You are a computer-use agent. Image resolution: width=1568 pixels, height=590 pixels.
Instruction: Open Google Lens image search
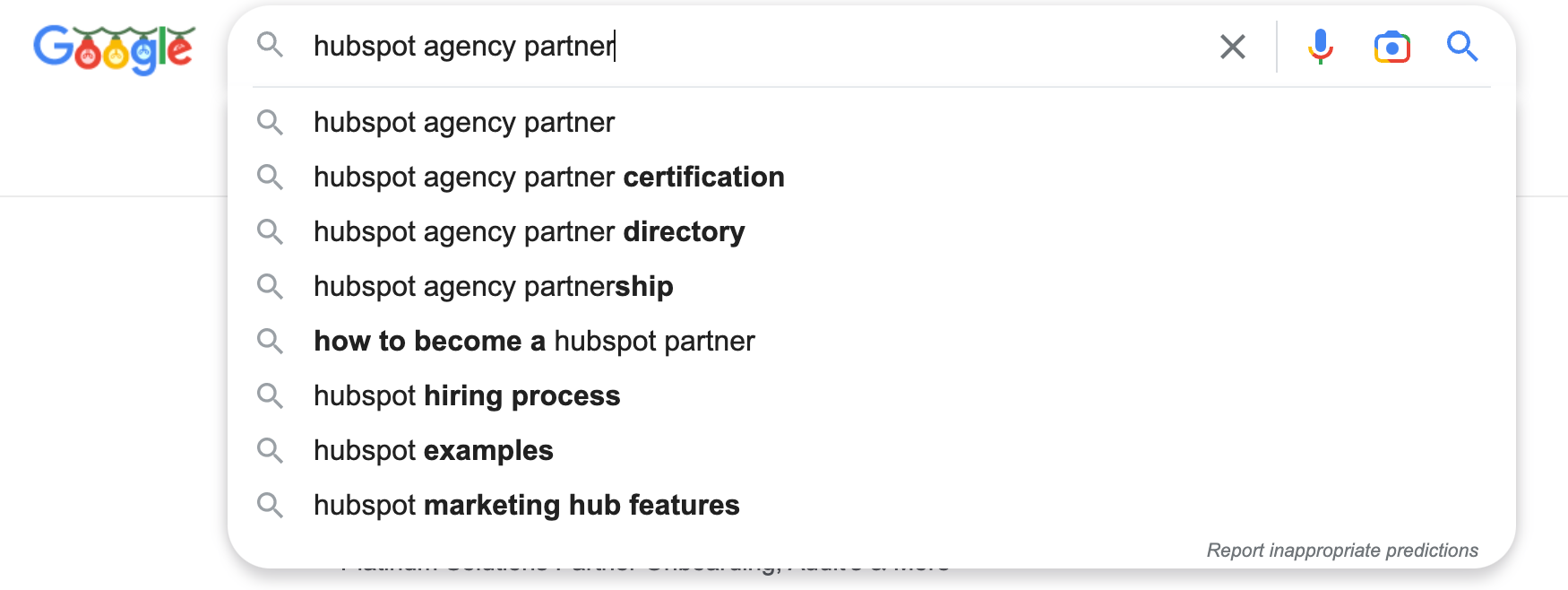(1391, 47)
